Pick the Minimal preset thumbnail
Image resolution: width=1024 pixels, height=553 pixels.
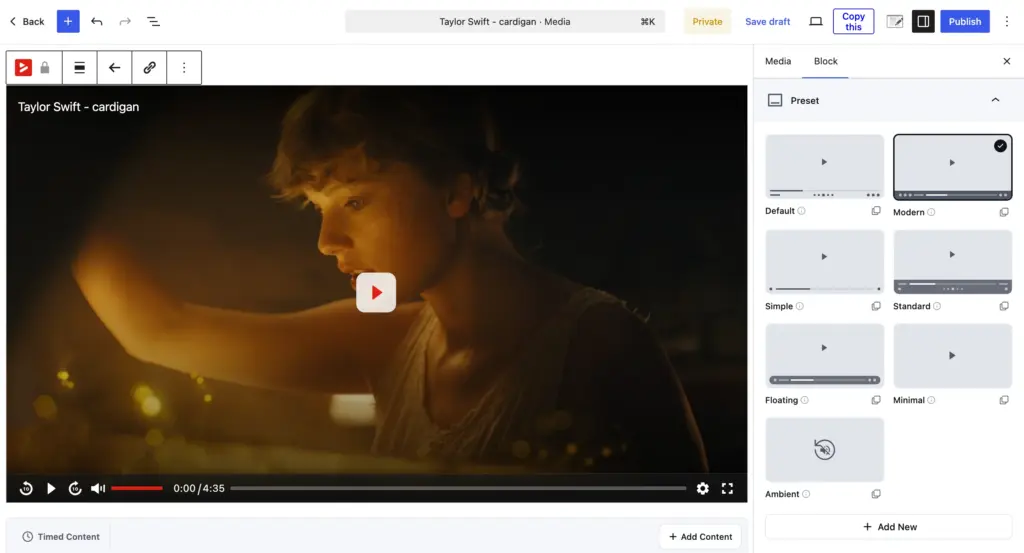[x=952, y=356]
